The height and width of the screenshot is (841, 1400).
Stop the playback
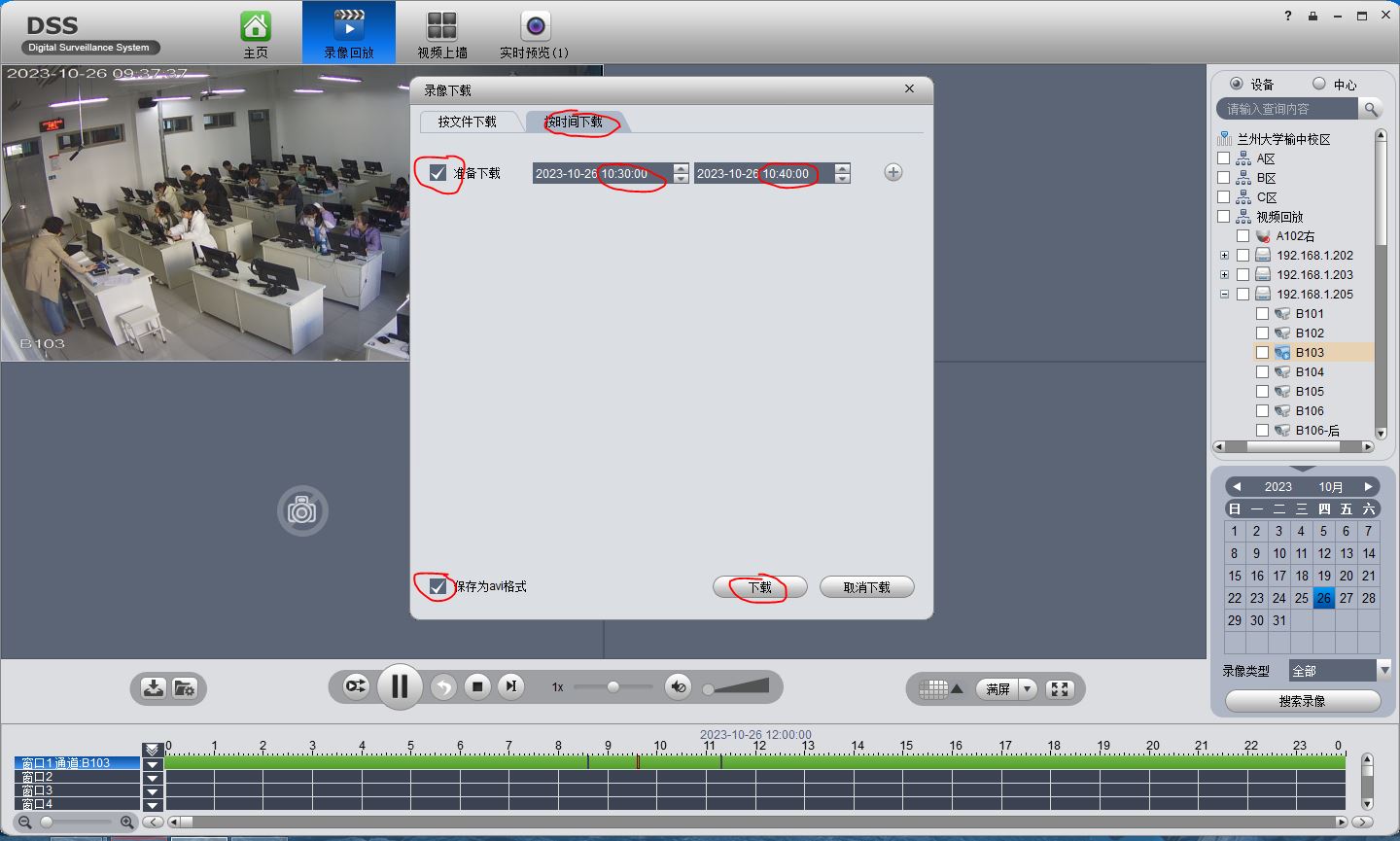tap(477, 686)
